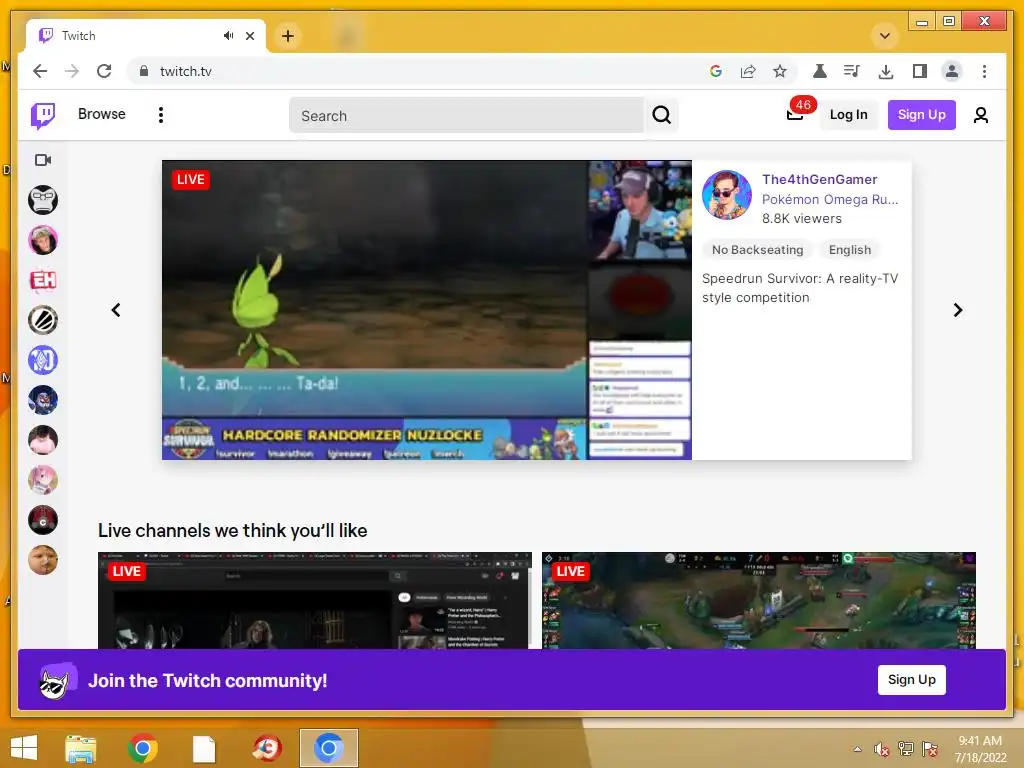The height and width of the screenshot is (768, 1024).
Task: Click the taskbar clock showing 9:41 AM
Action: click(x=980, y=749)
